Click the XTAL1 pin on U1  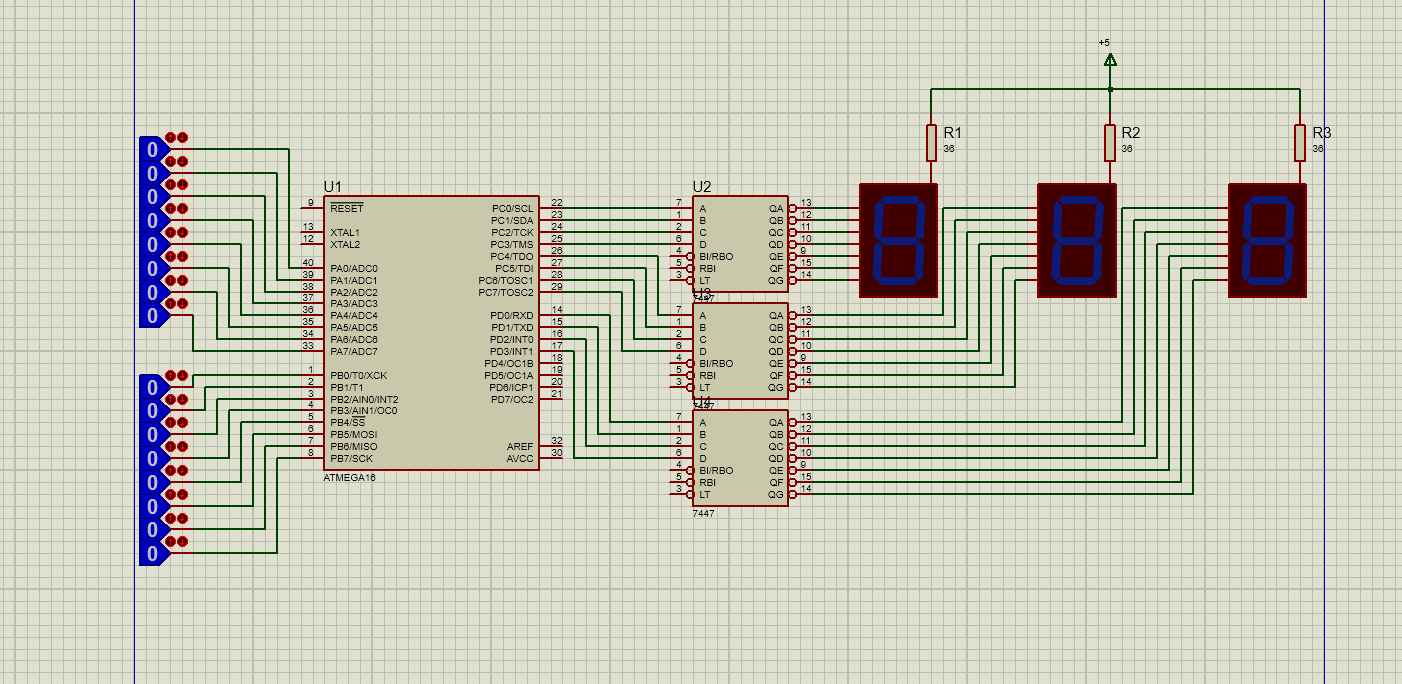(310, 232)
